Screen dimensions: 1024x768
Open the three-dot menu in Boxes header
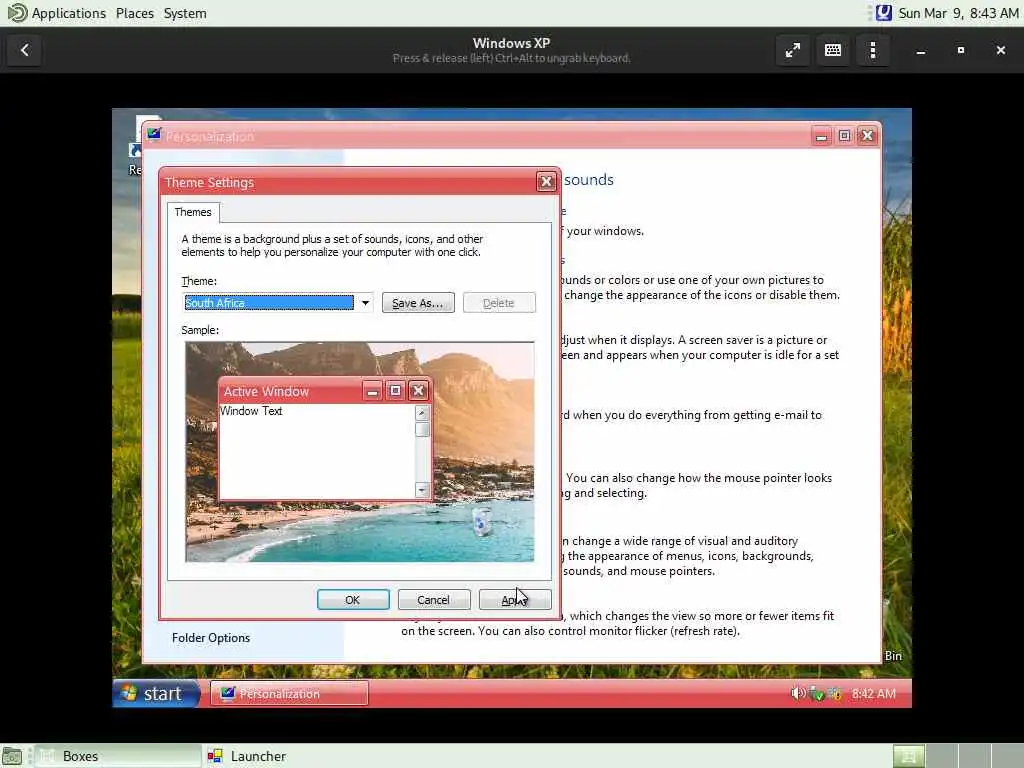click(873, 50)
